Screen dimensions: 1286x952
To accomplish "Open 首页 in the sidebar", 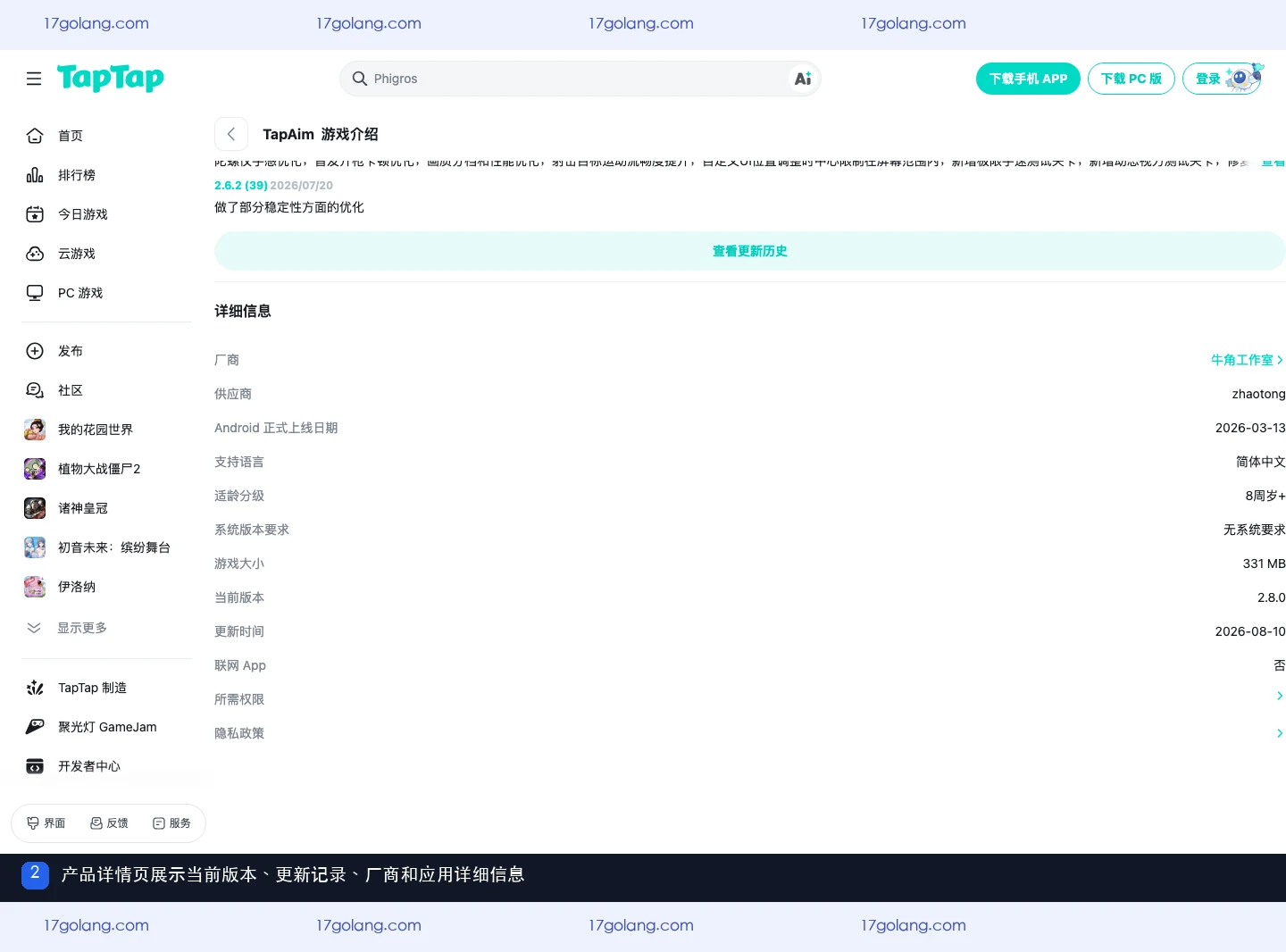I will pyautogui.click(x=71, y=136).
